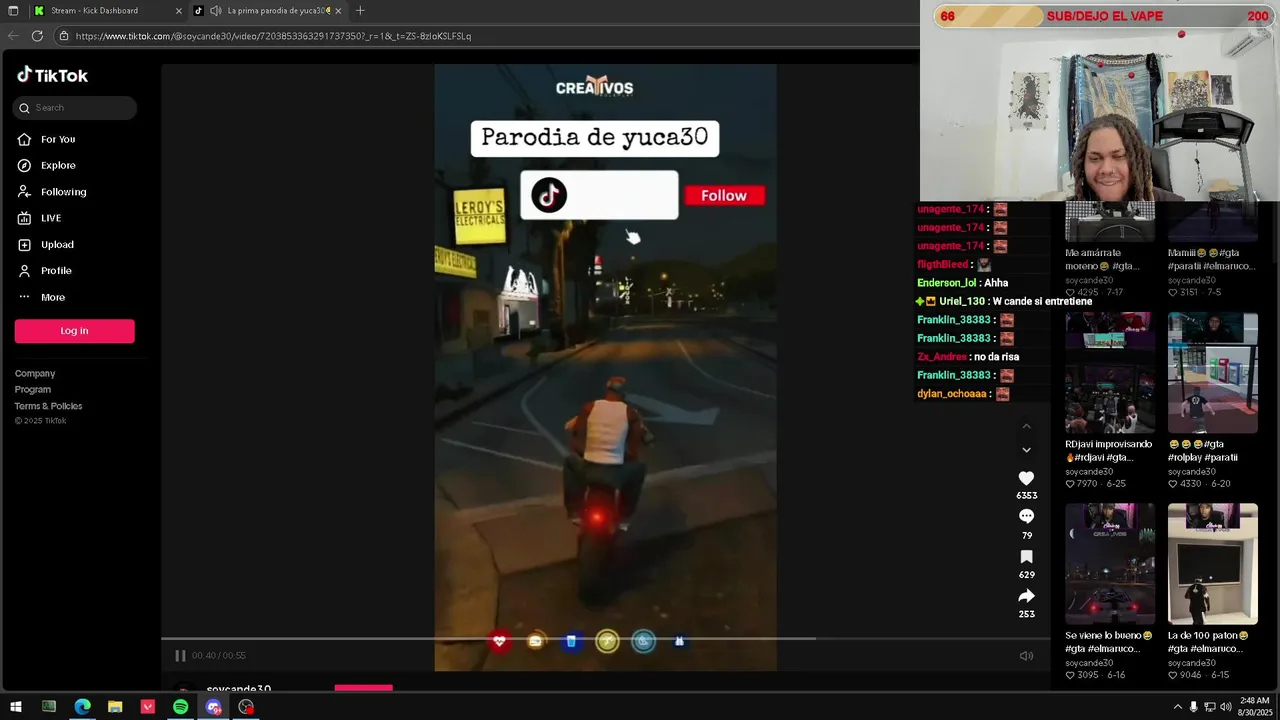The image size is (1280, 720).
Task: Seek on the video progress bar
Action: click(606, 638)
